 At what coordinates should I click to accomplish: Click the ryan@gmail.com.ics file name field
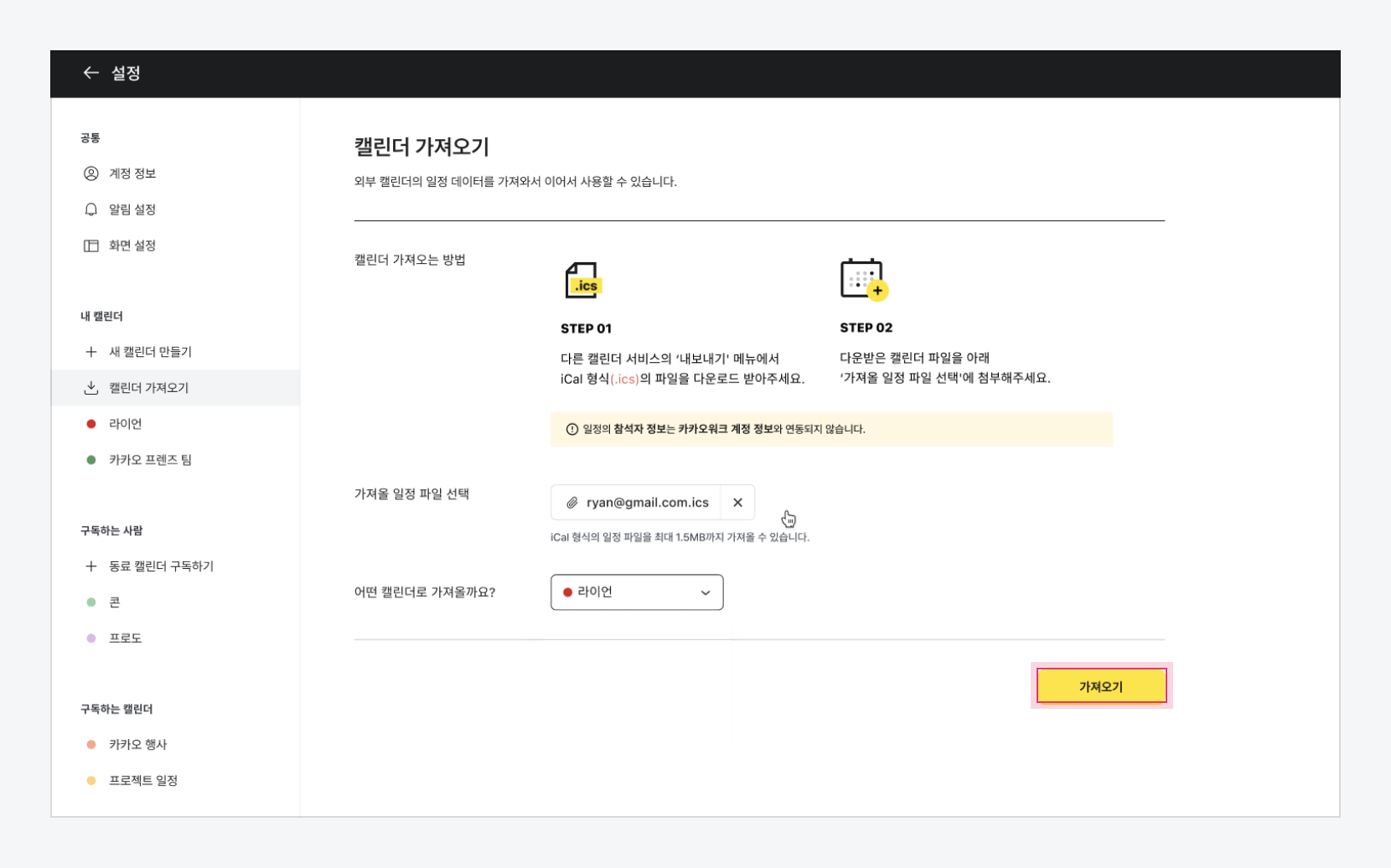coord(647,503)
